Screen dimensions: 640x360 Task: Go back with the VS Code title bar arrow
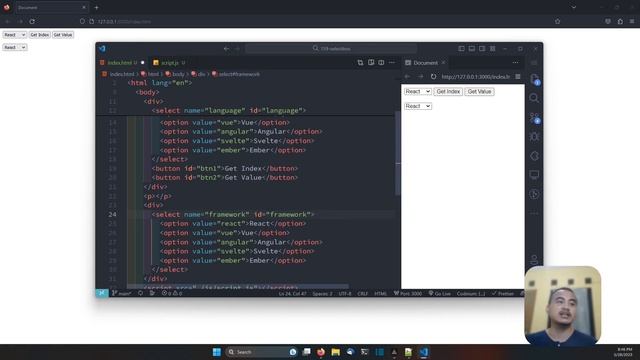(227, 49)
